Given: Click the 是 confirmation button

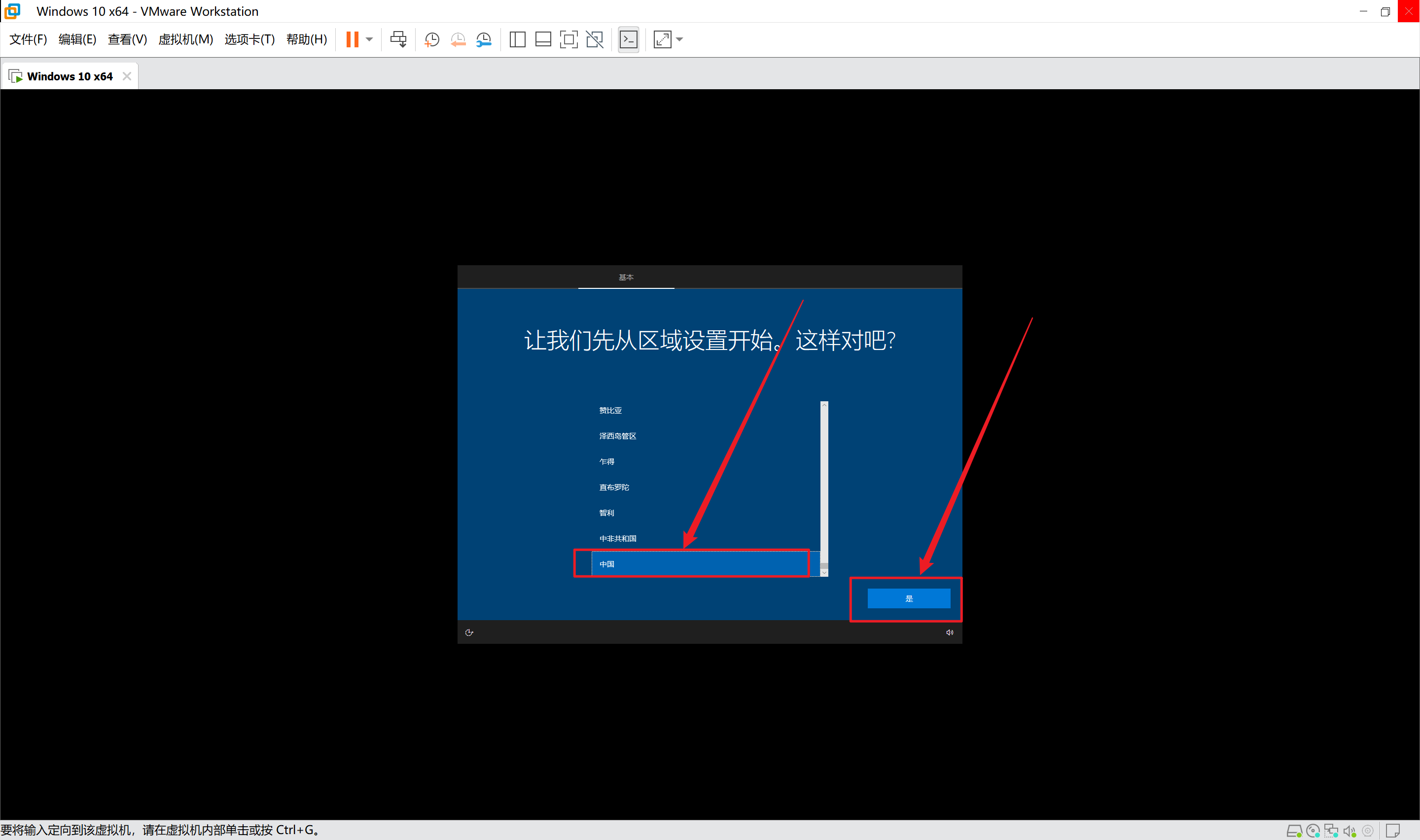Looking at the screenshot, I should [x=908, y=598].
